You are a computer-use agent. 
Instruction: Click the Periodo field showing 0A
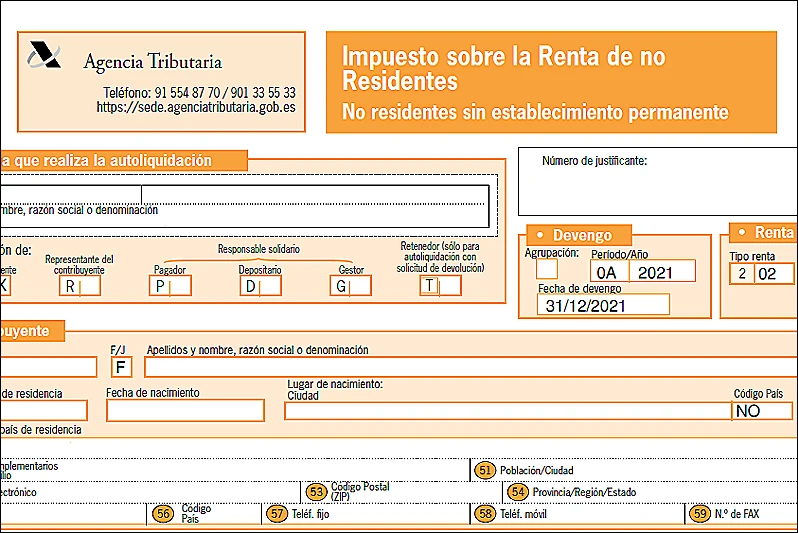point(606,272)
